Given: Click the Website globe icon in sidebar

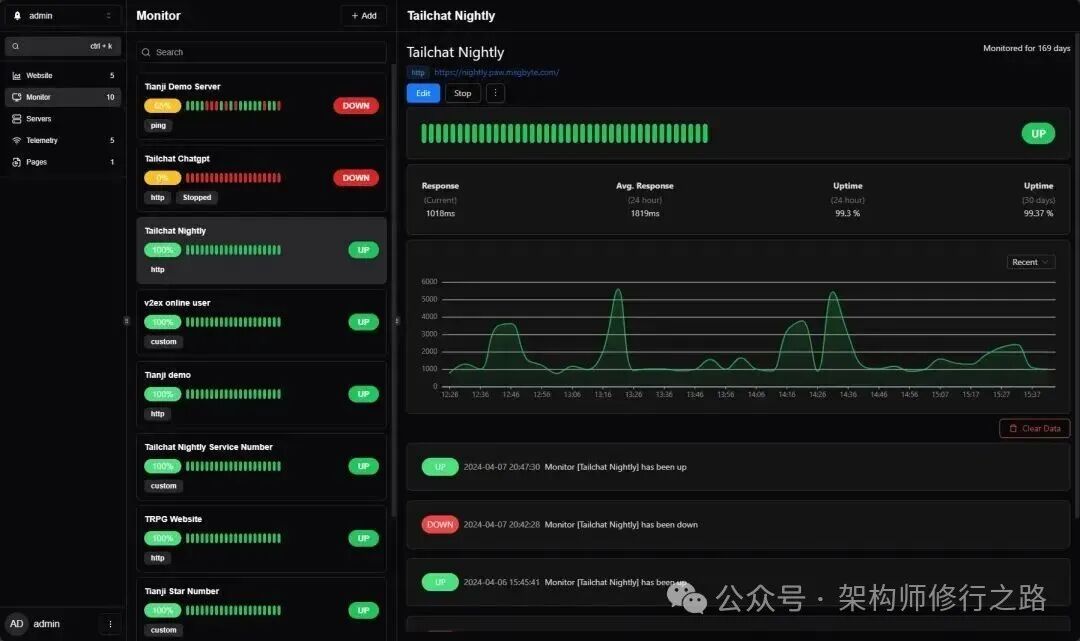Looking at the screenshot, I should (16, 76).
